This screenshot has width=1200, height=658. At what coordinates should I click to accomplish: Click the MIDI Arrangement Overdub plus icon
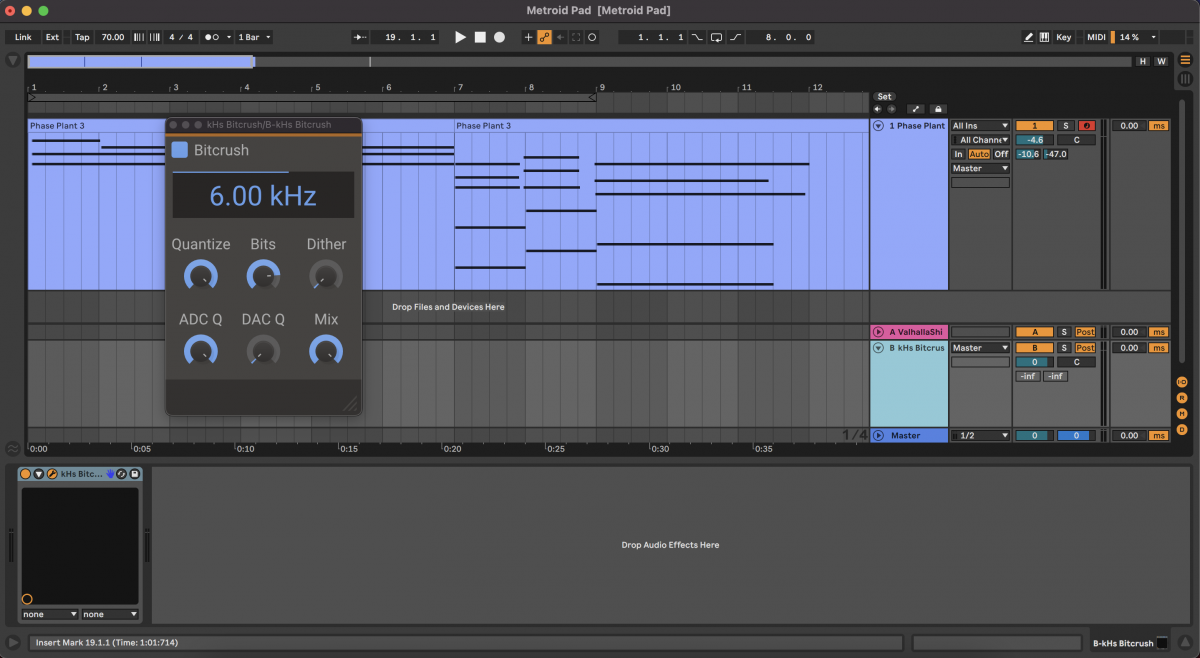(x=529, y=37)
